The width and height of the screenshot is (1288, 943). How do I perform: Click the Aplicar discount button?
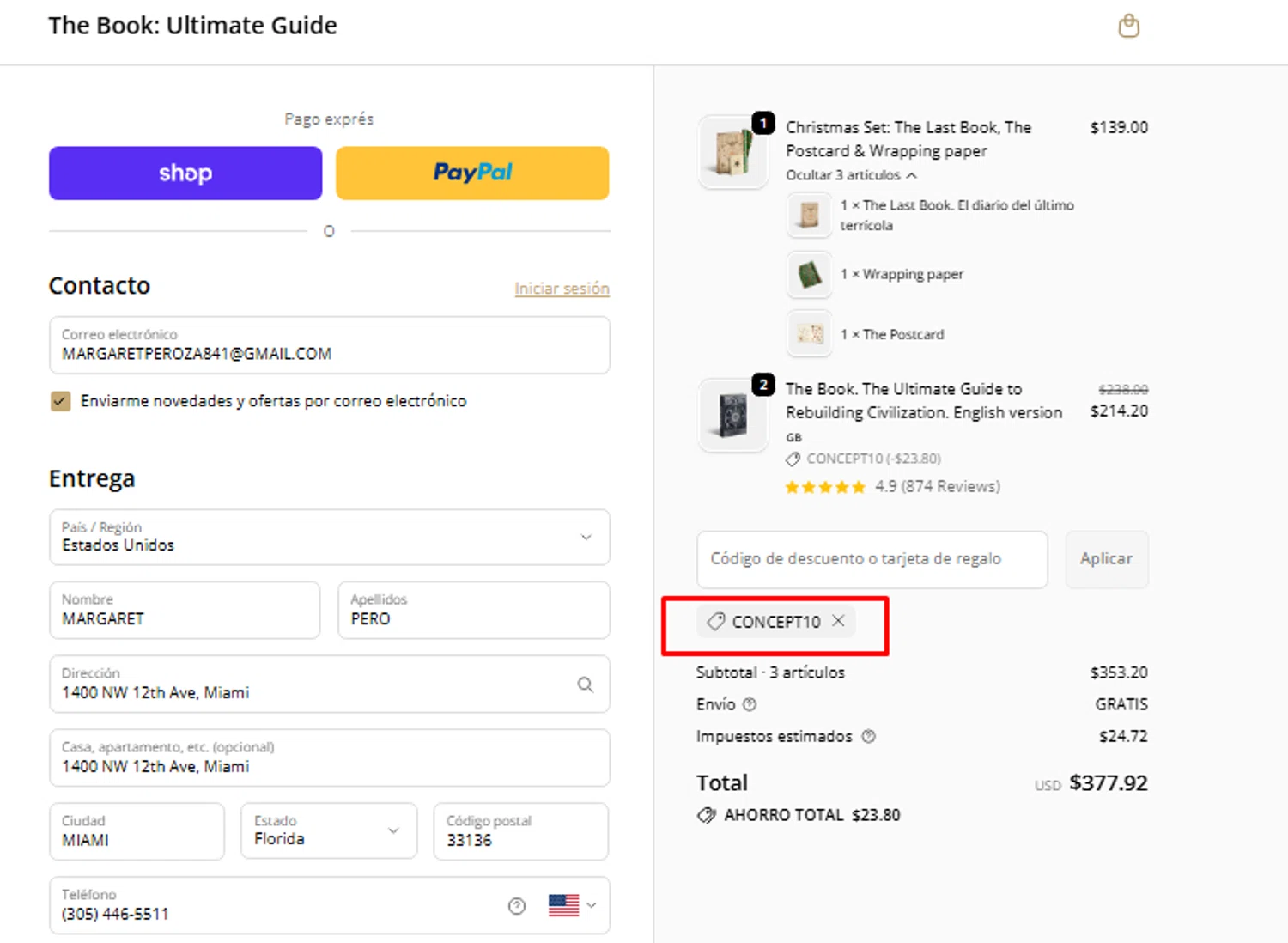[x=1106, y=559]
